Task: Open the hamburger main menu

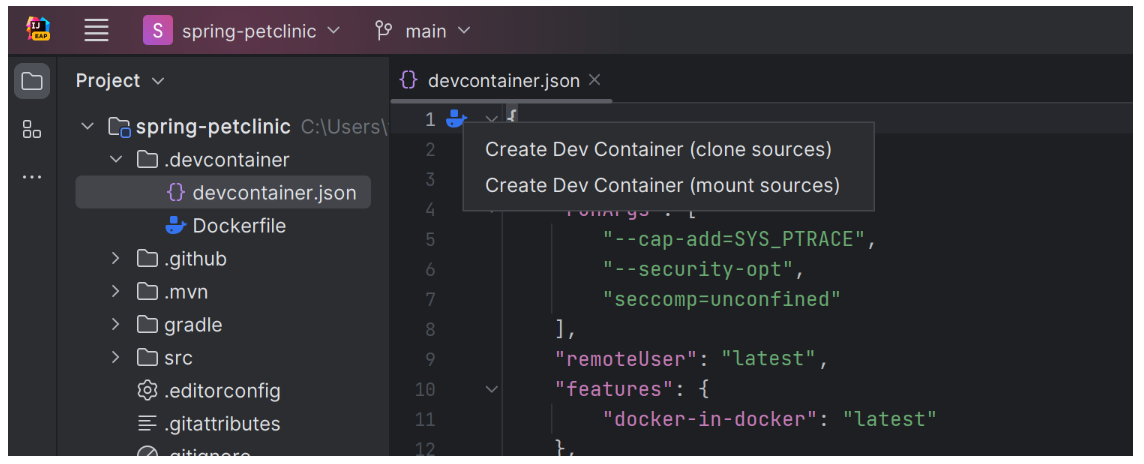Action: (x=96, y=31)
